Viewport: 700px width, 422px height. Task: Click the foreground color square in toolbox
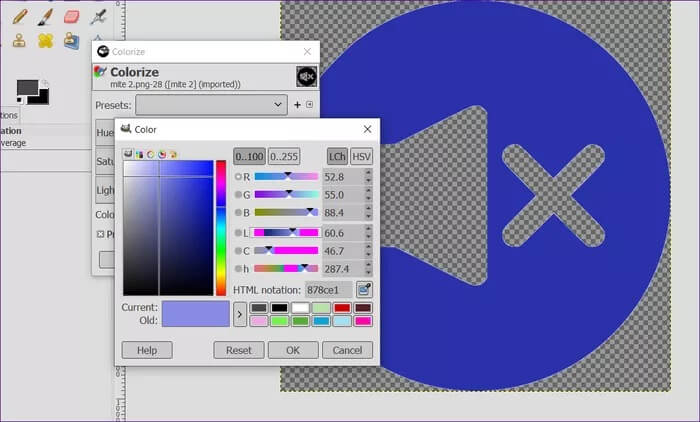coord(27,88)
